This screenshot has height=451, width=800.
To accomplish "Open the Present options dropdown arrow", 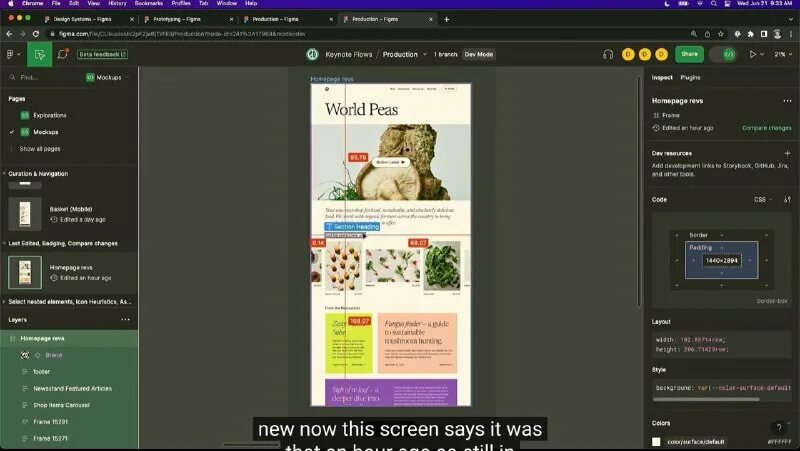I will (762, 54).
